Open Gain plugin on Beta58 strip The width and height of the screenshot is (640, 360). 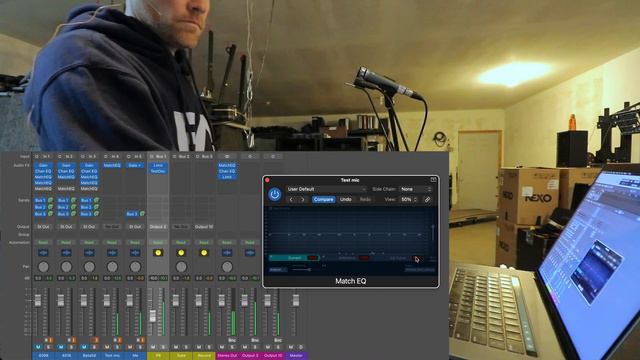89,165
